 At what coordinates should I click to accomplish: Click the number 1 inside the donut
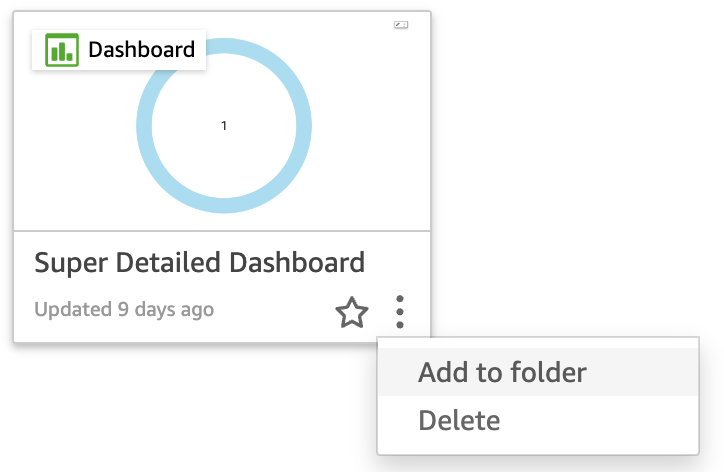pos(224,126)
